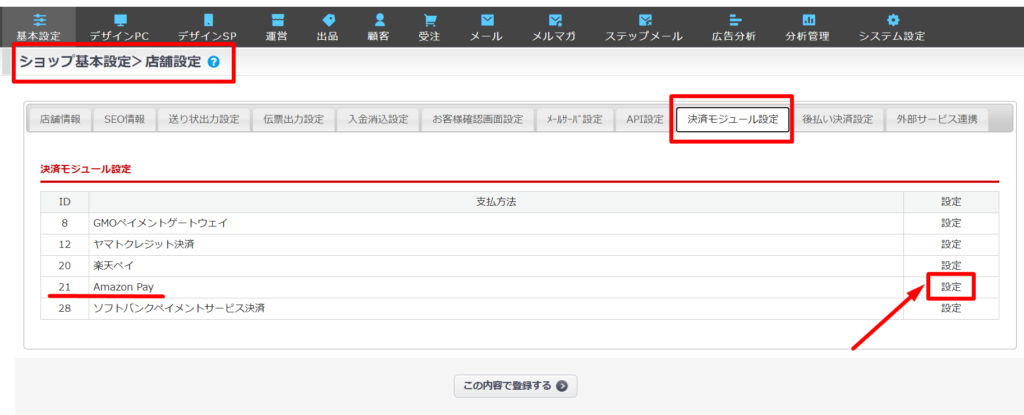Viewport: 1024px width, 415px height.
Task: Click the blue help question mark icon
Action: (x=214, y=63)
